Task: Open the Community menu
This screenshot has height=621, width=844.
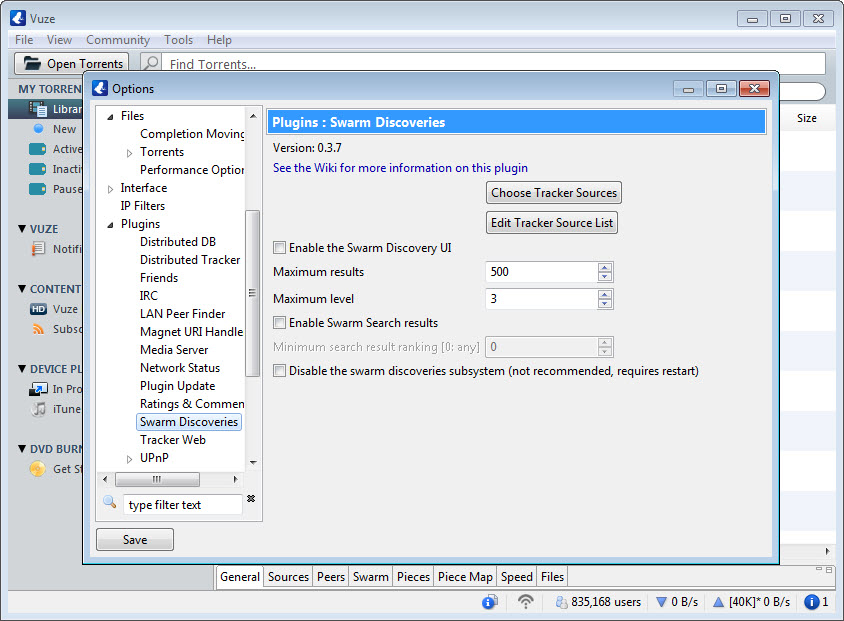Action: click(118, 40)
